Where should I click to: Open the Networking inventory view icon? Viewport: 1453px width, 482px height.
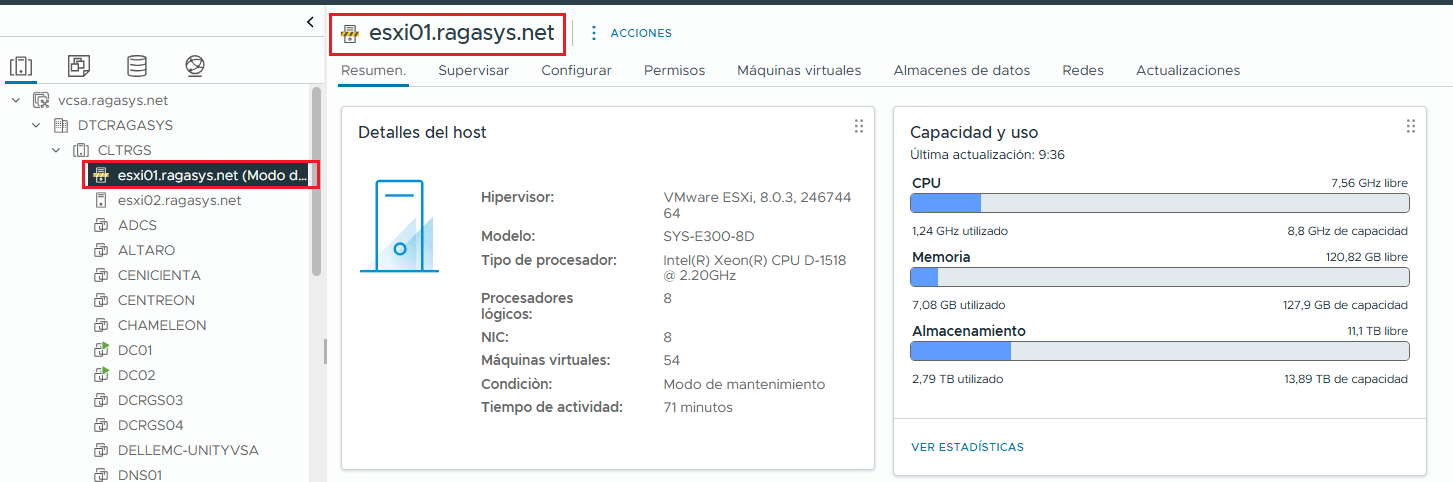click(195, 67)
